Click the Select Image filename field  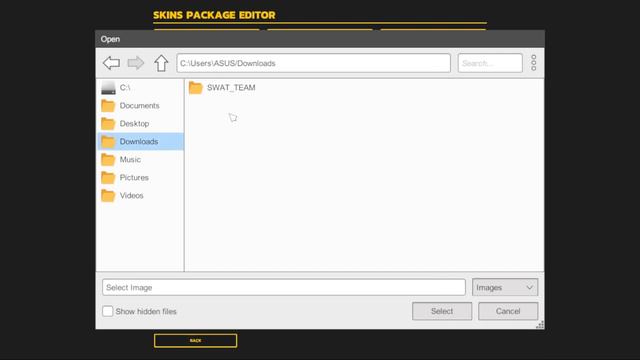tap(284, 287)
